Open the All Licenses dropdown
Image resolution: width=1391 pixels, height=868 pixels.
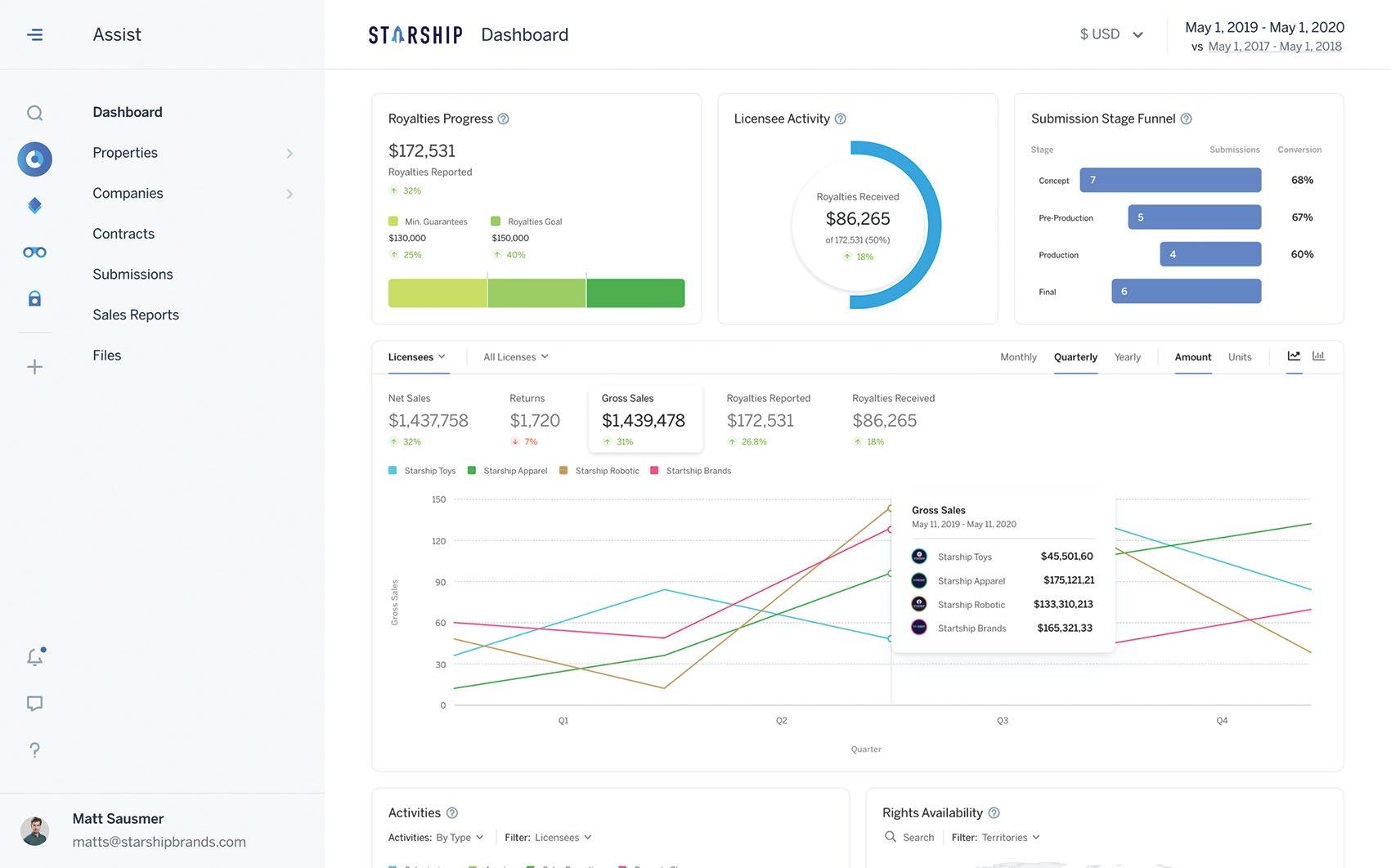(x=516, y=357)
